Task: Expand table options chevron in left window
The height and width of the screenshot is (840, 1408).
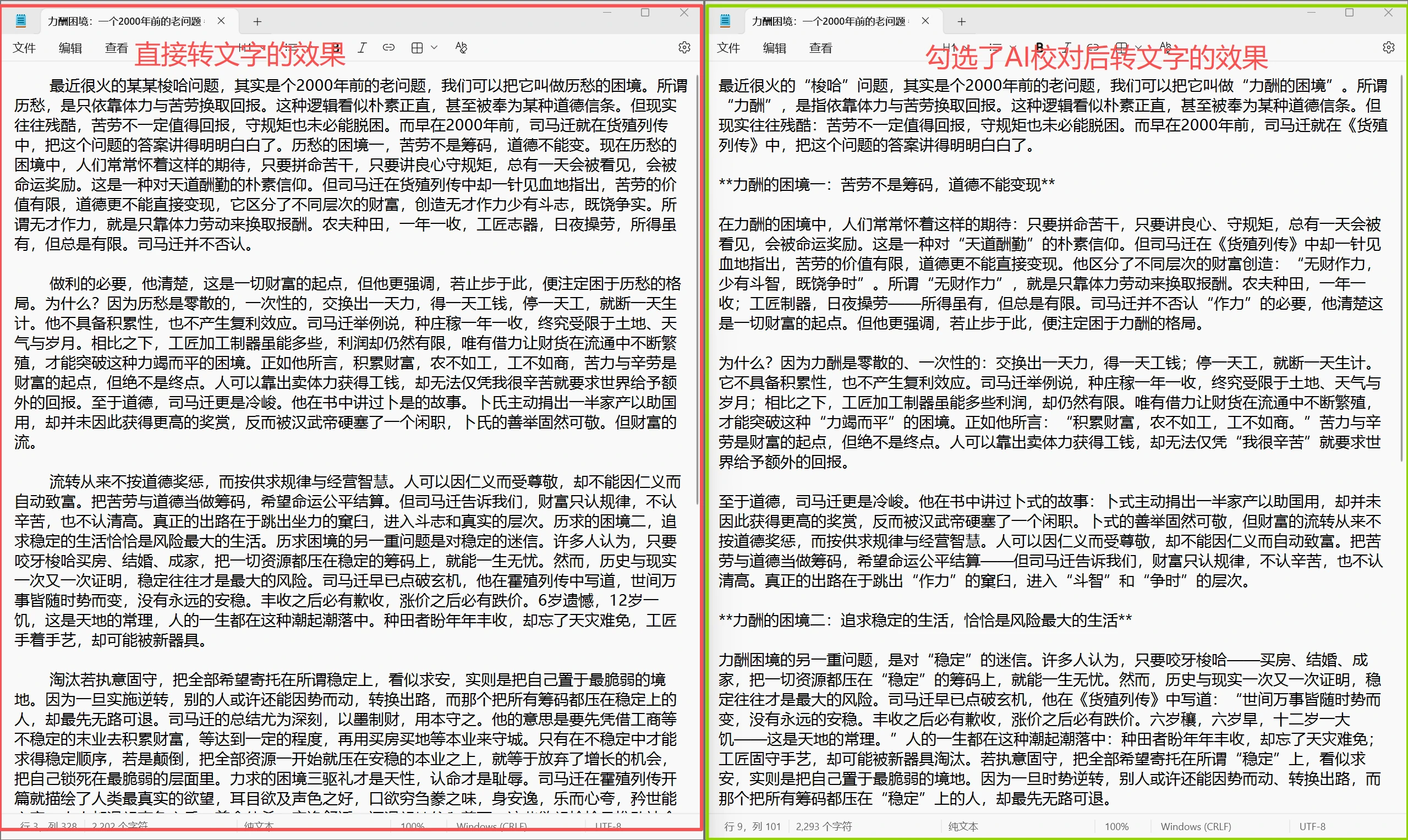Action: coord(434,48)
